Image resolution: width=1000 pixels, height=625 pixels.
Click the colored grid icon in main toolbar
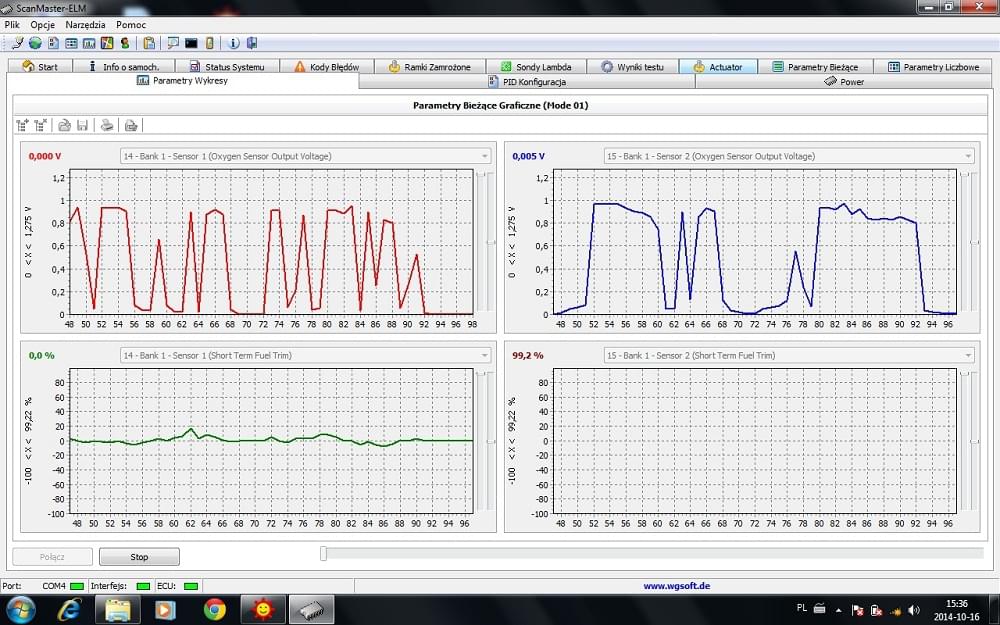(x=107, y=43)
